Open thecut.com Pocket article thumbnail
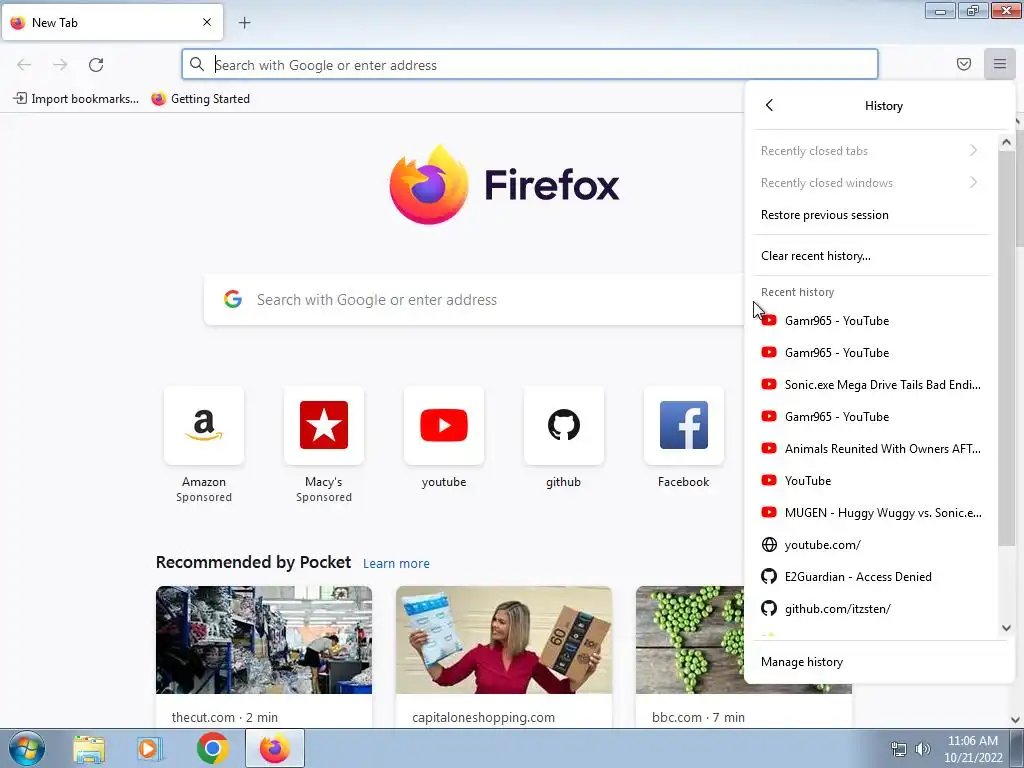This screenshot has width=1024, height=768. pyautogui.click(x=264, y=640)
